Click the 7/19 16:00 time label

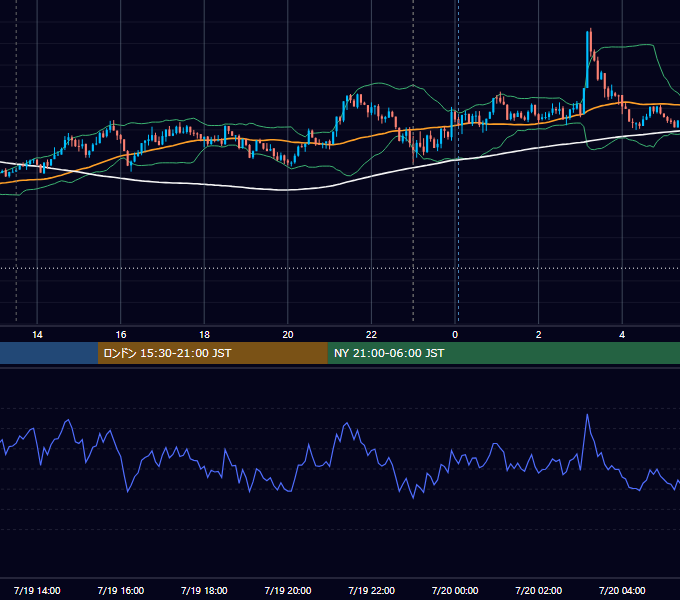pos(121,590)
